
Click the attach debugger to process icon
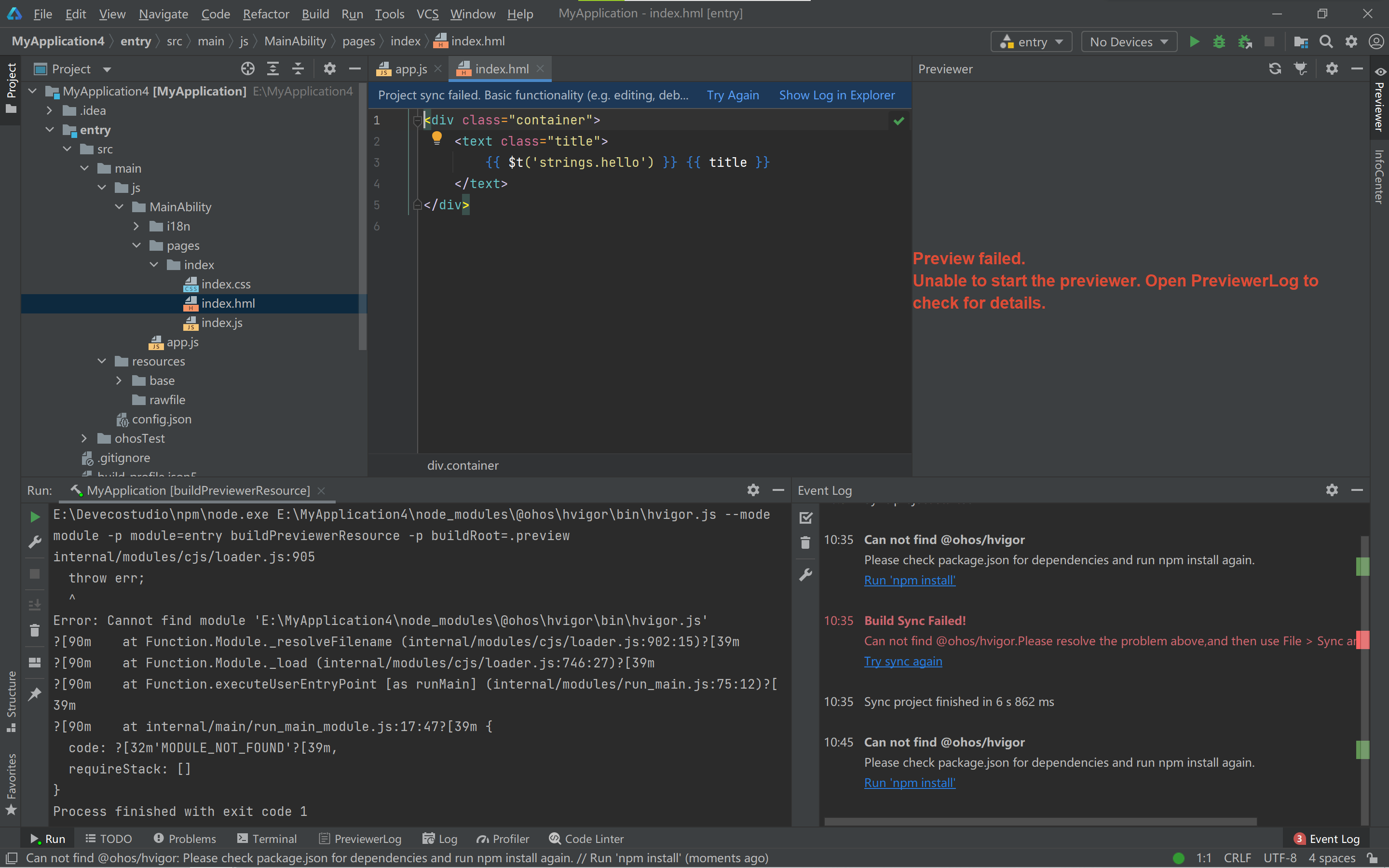pyautogui.click(x=1244, y=42)
